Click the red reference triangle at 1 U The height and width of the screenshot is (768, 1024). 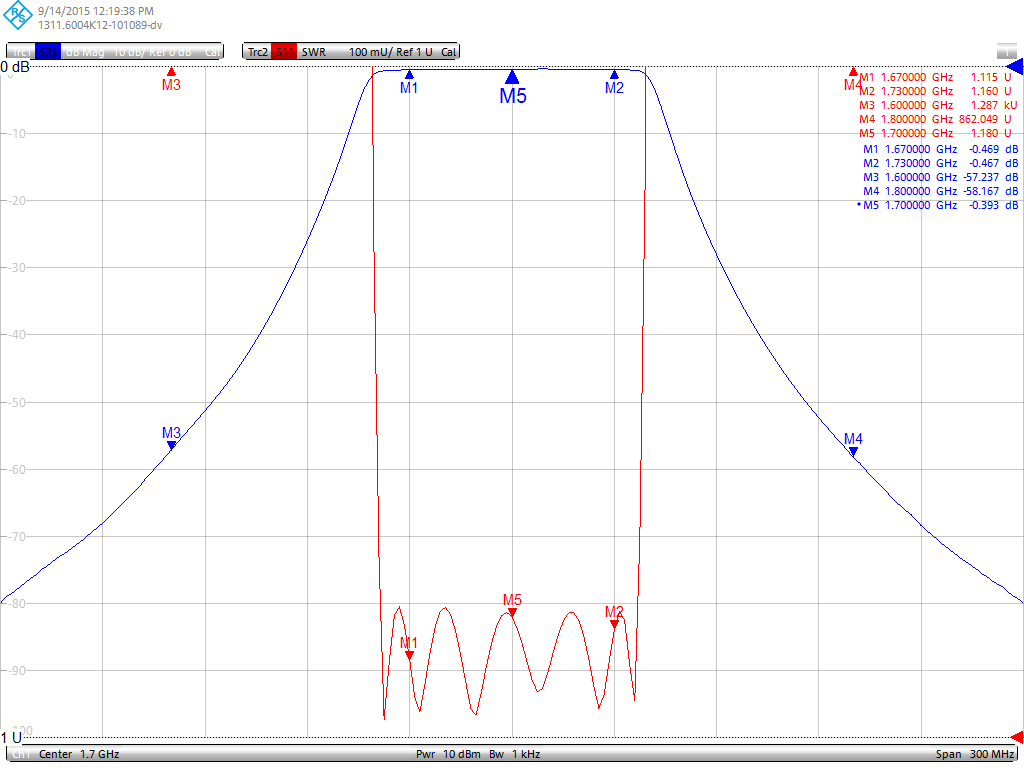pos(1017,737)
